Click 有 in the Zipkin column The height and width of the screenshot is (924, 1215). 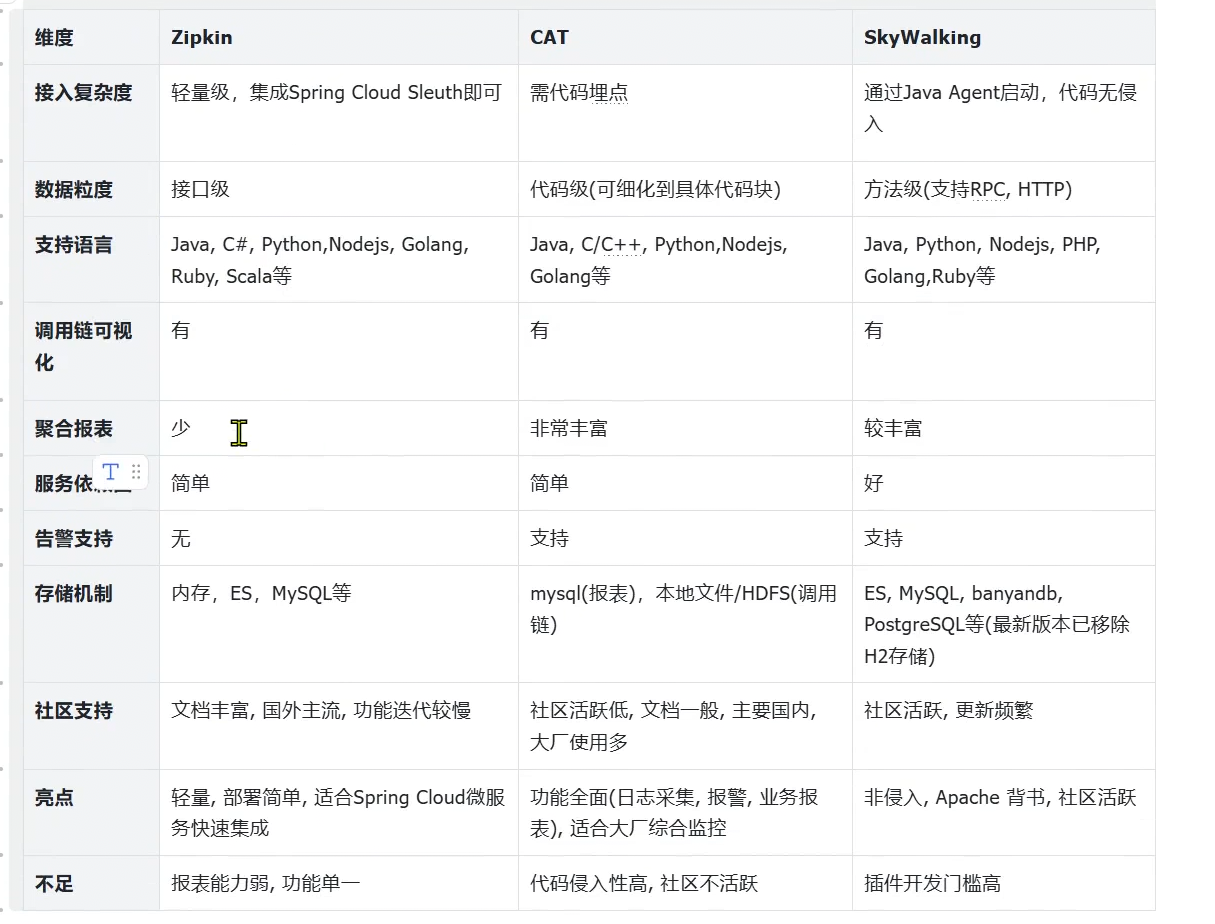(339, 351)
